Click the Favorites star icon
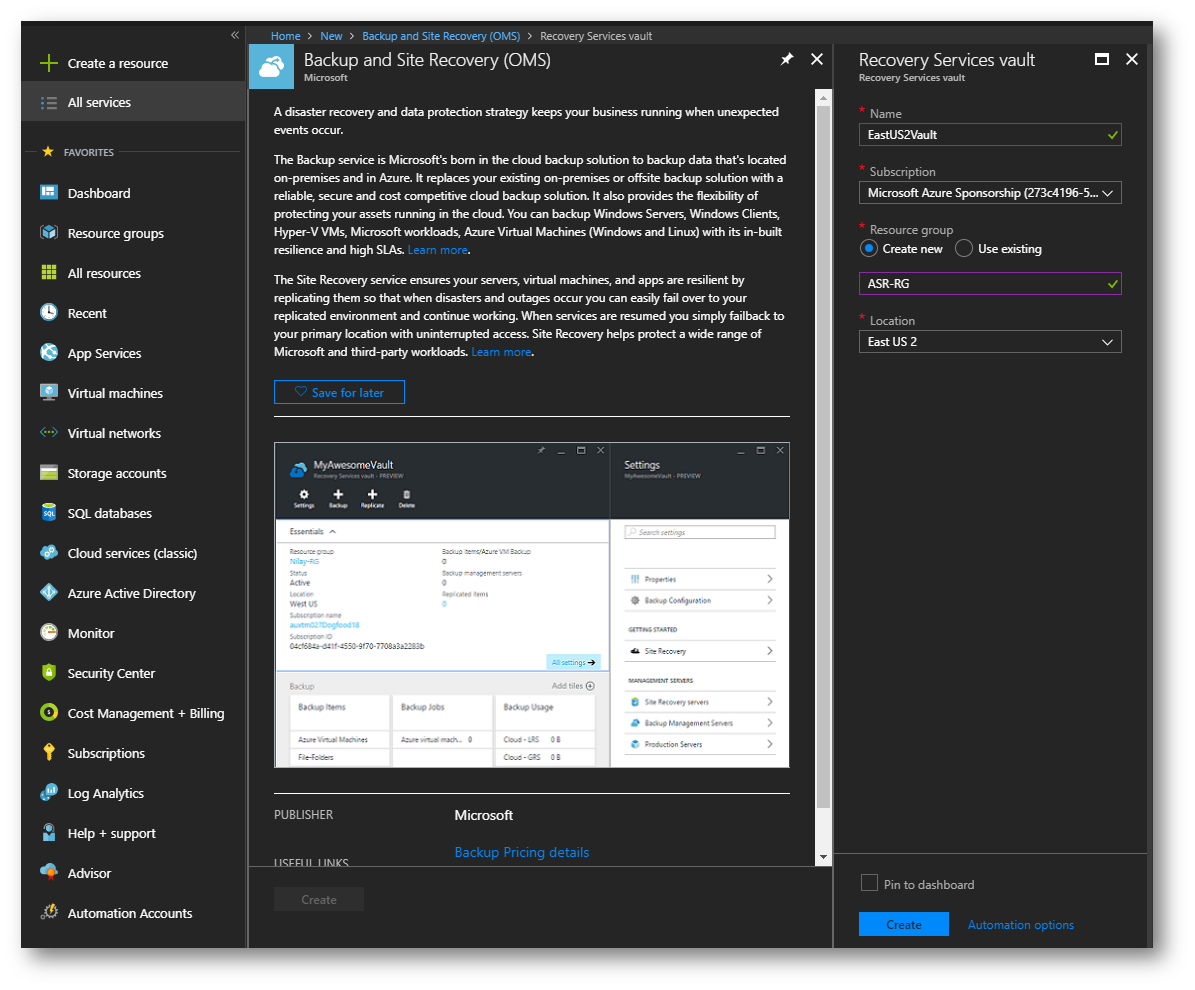This screenshot has width=1195, height=990. 48,152
